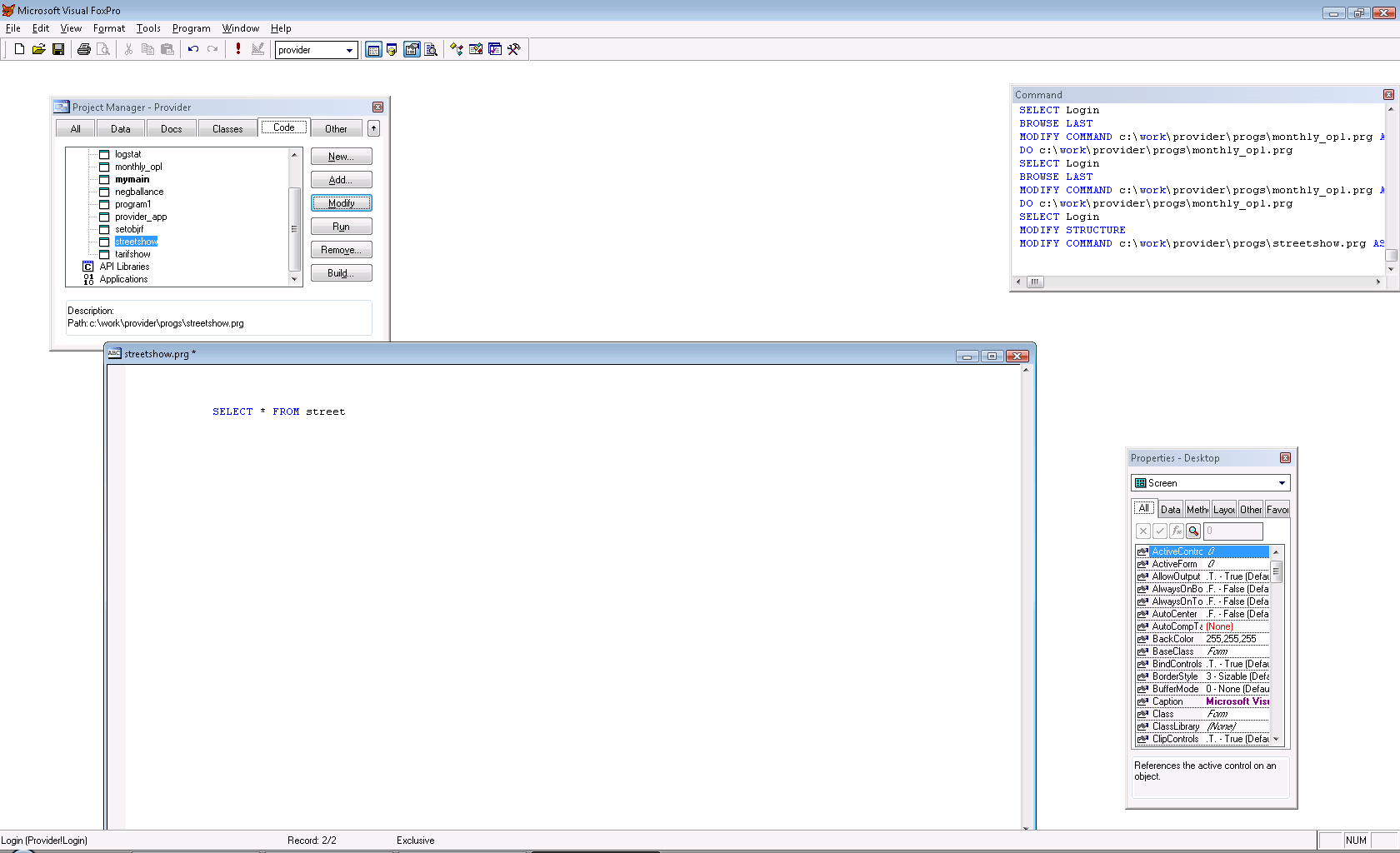This screenshot has height=853, width=1400.
Task: Open the Program menu
Action: point(191,28)
